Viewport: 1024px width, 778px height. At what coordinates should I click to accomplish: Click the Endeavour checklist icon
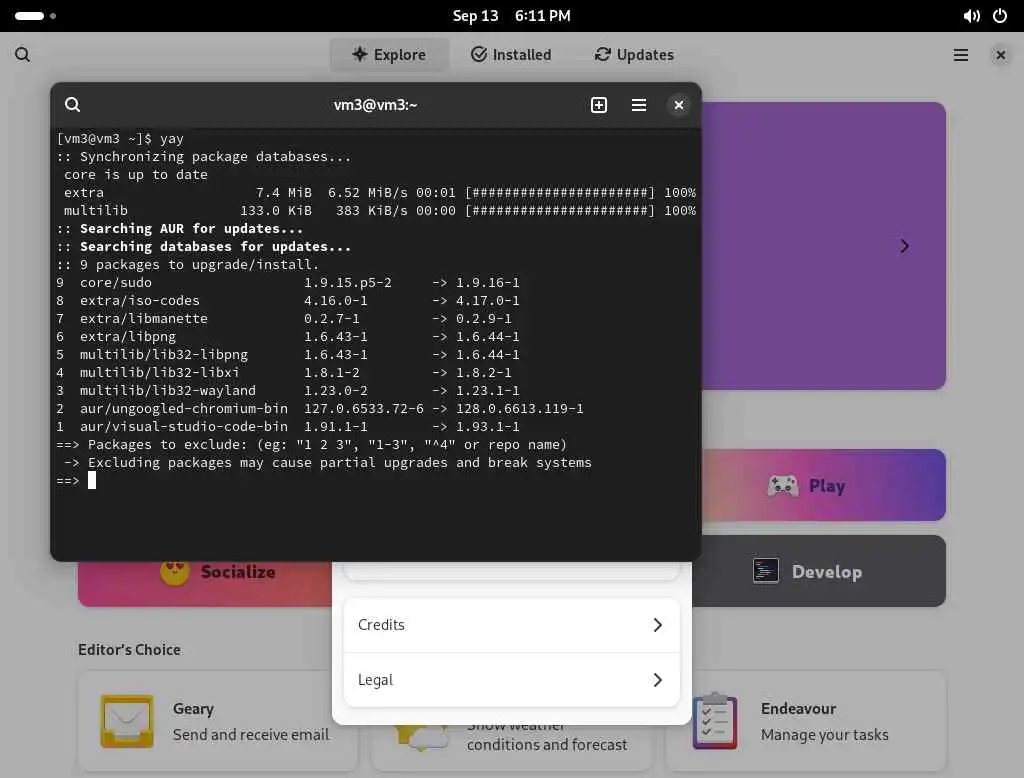(715, 721)
